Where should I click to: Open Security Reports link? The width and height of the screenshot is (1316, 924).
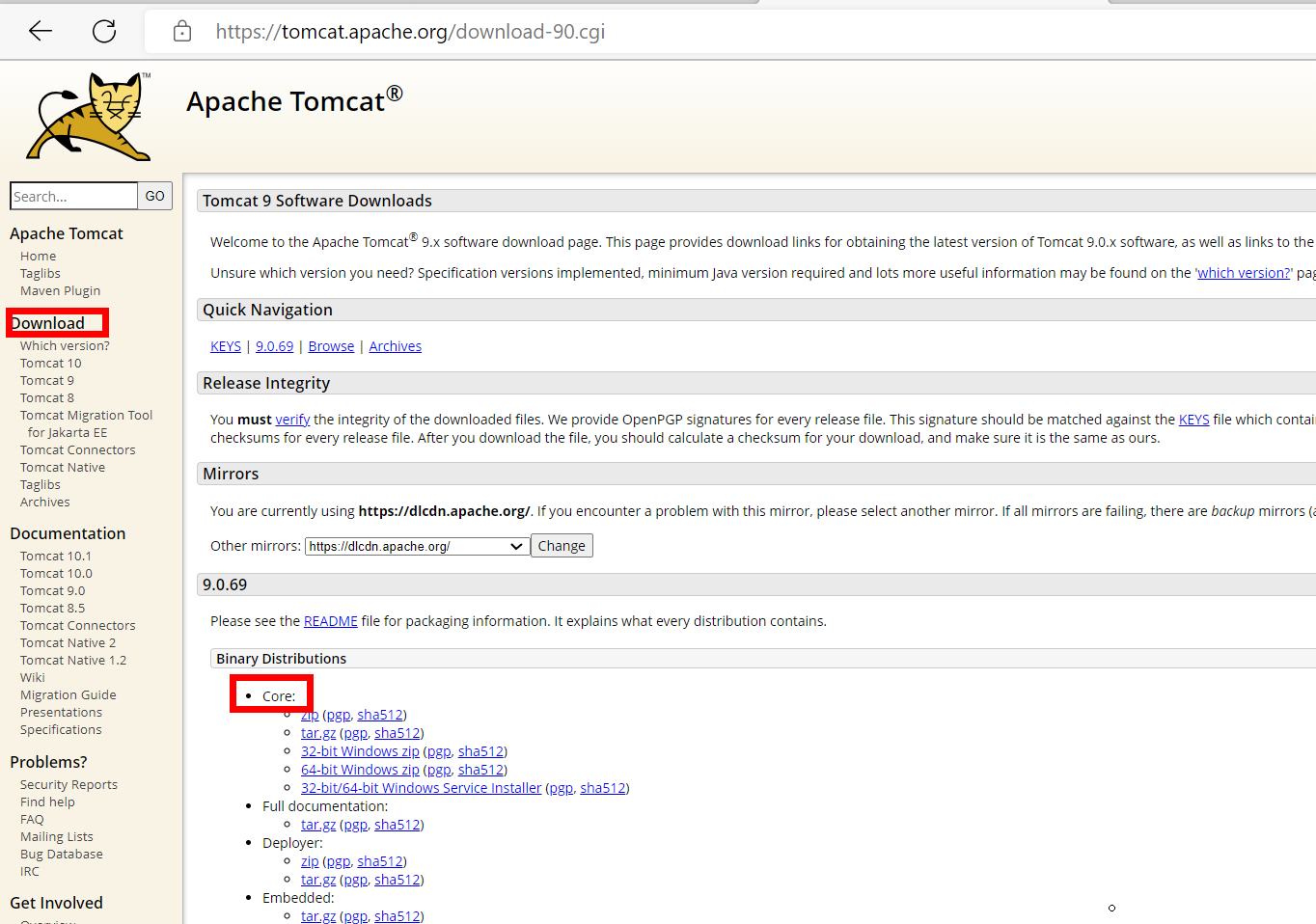click(x=69, y=785)
